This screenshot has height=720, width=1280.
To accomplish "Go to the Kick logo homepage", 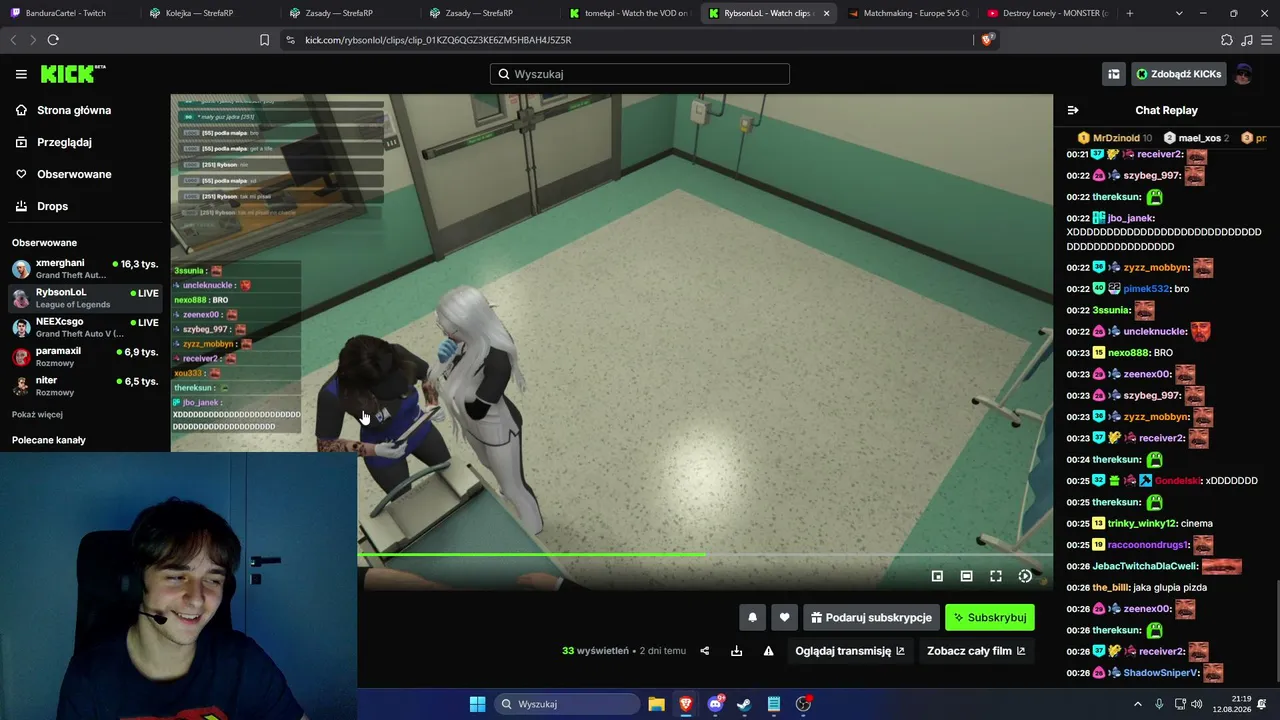I will point(73,74).
